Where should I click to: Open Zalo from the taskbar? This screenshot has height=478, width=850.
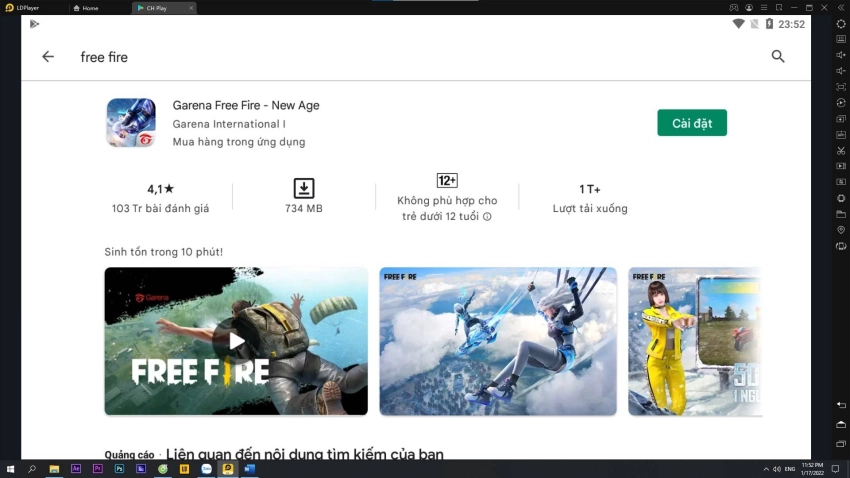[x=207, y=469]
